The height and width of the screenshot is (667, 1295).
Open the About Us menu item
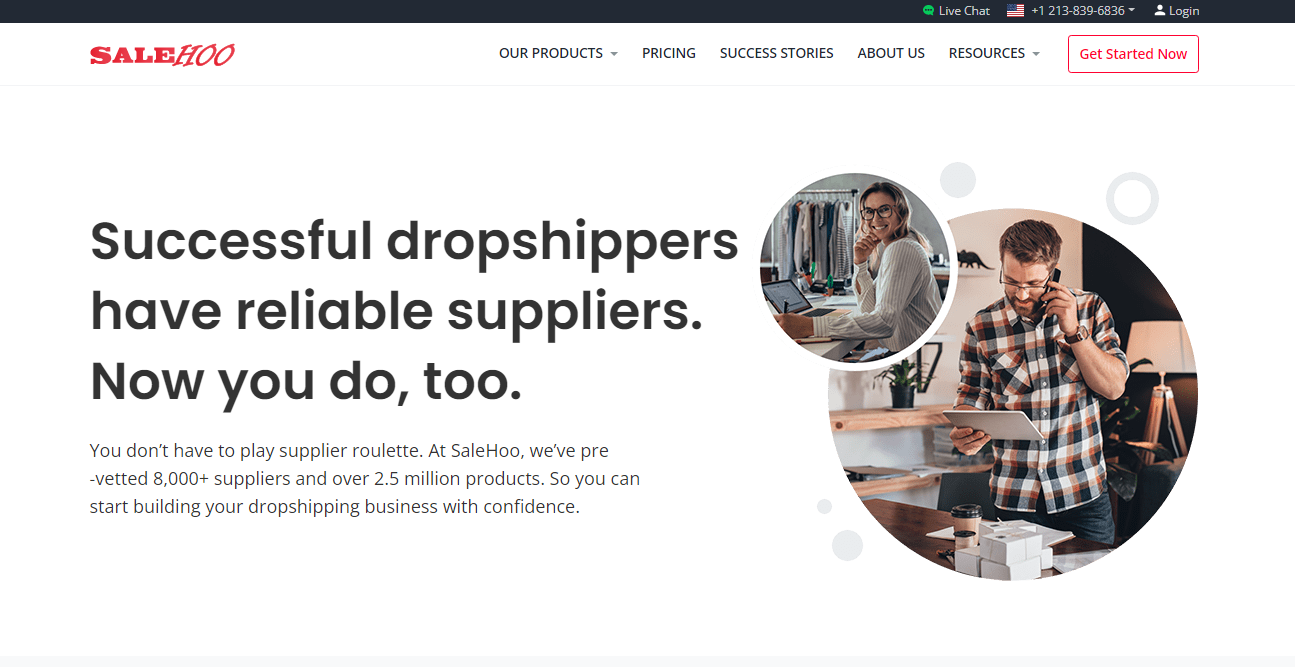[x=891, y=53]
